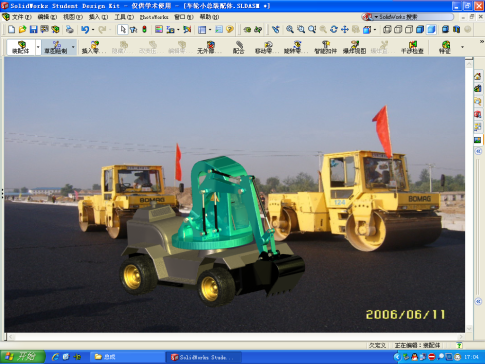Collapse the task pane with upper chevron
Image resolution: width=485 pixels, height=364 pixels.
pos(478,151)
